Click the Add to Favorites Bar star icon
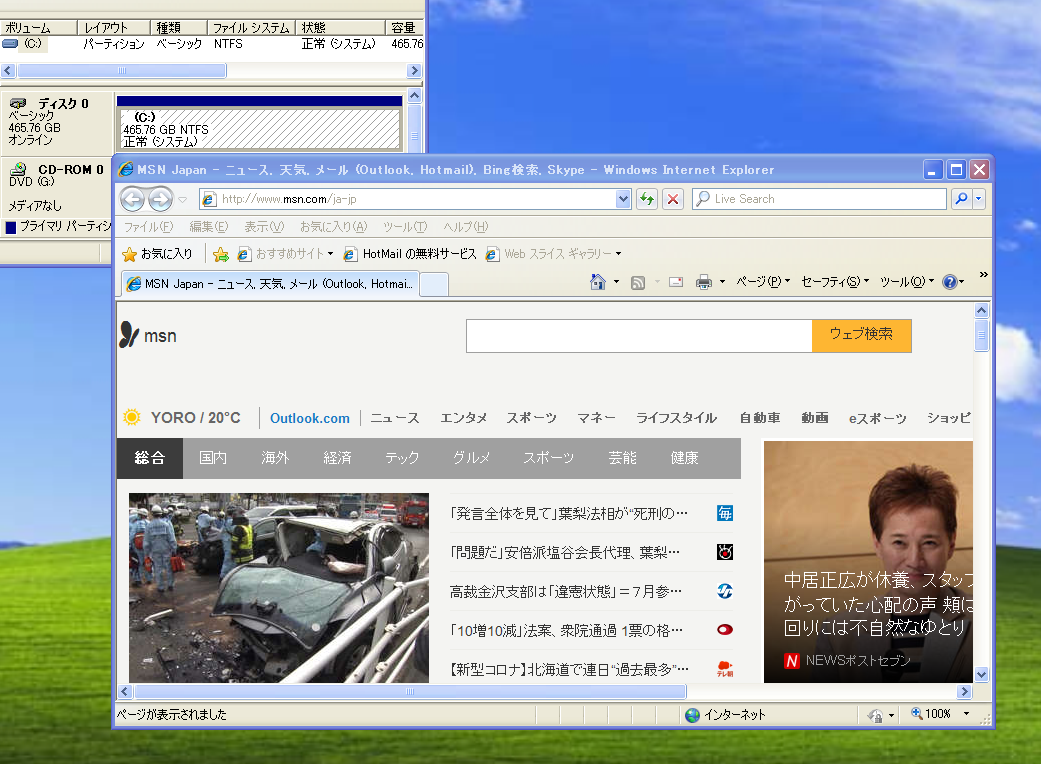This screenshot has height=764, width=1041. [x=221, y=254]
